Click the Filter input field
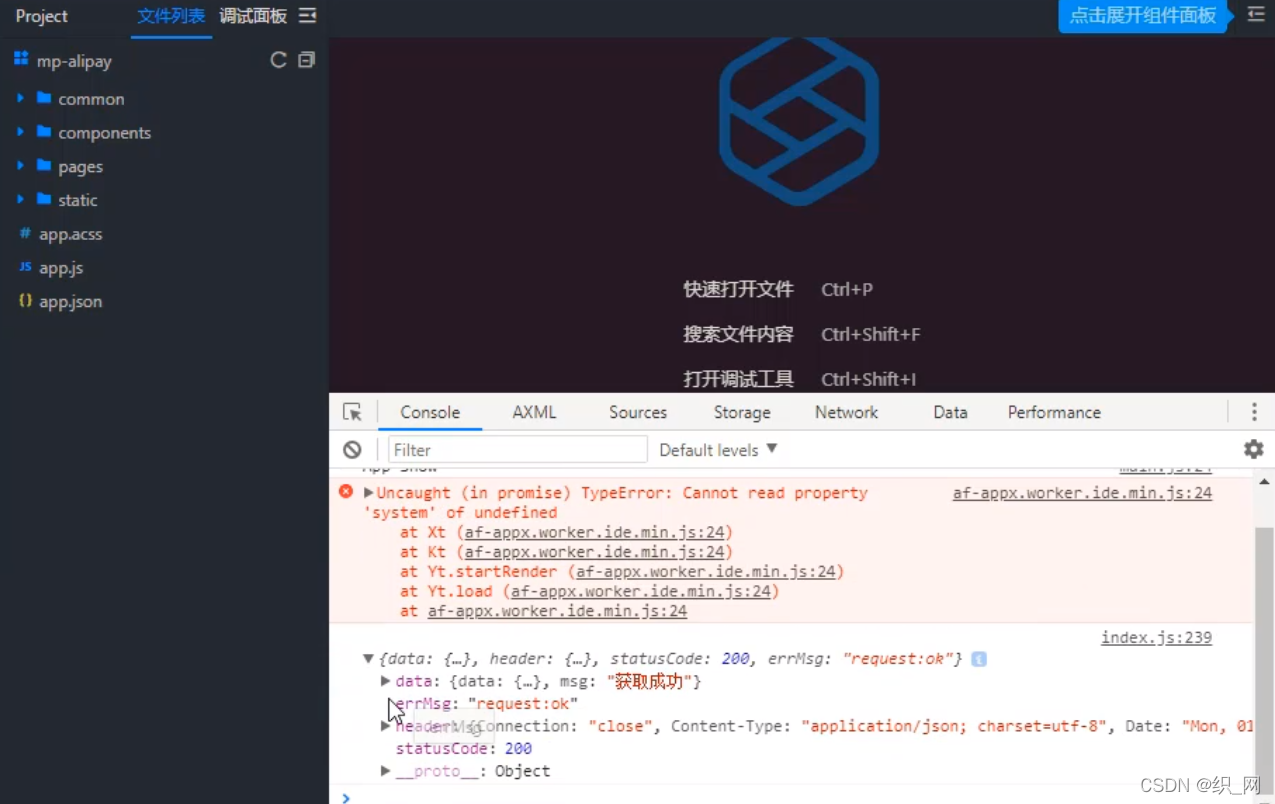 coord(518,450)
